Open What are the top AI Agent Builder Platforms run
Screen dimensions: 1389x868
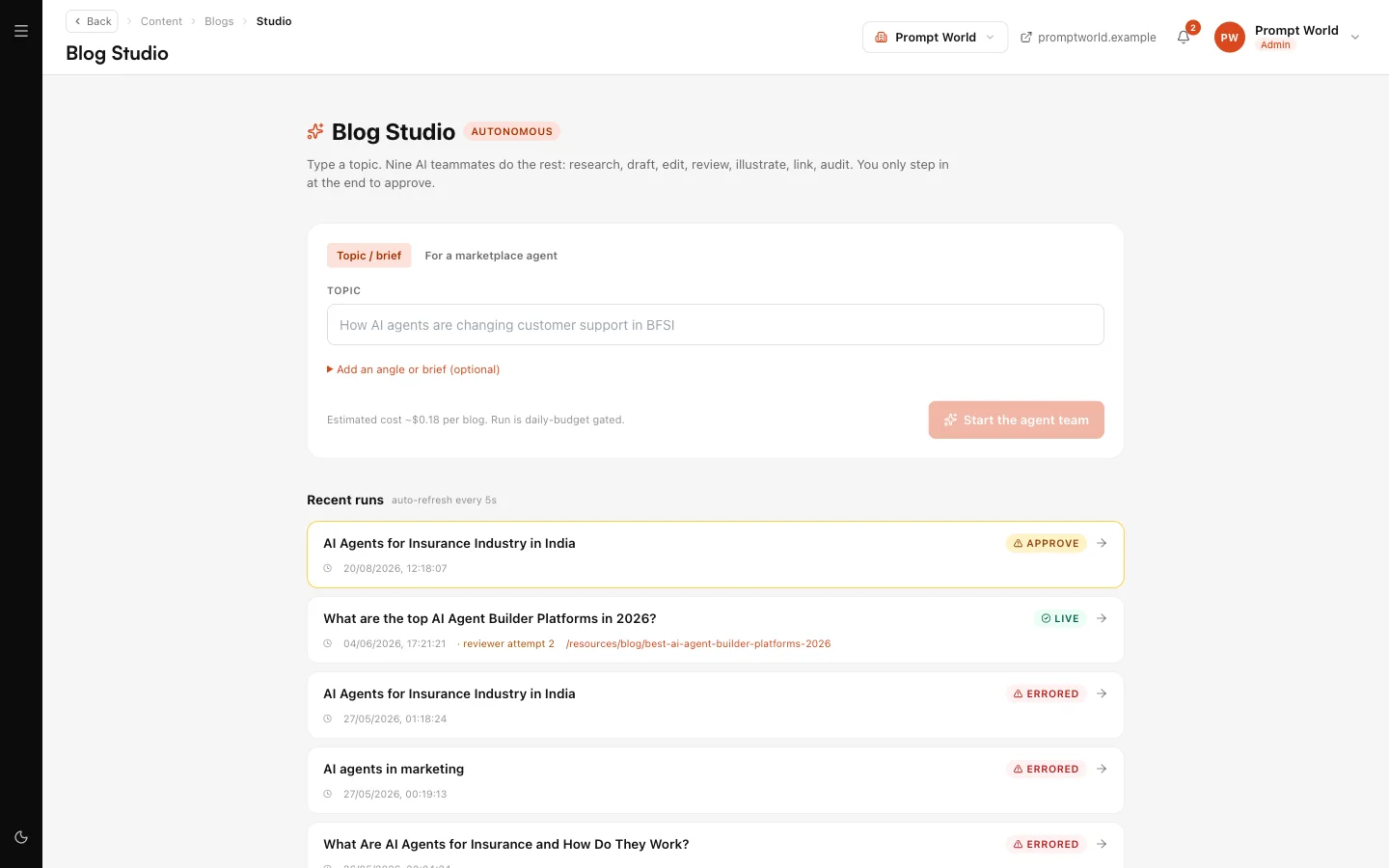point(716,630)
